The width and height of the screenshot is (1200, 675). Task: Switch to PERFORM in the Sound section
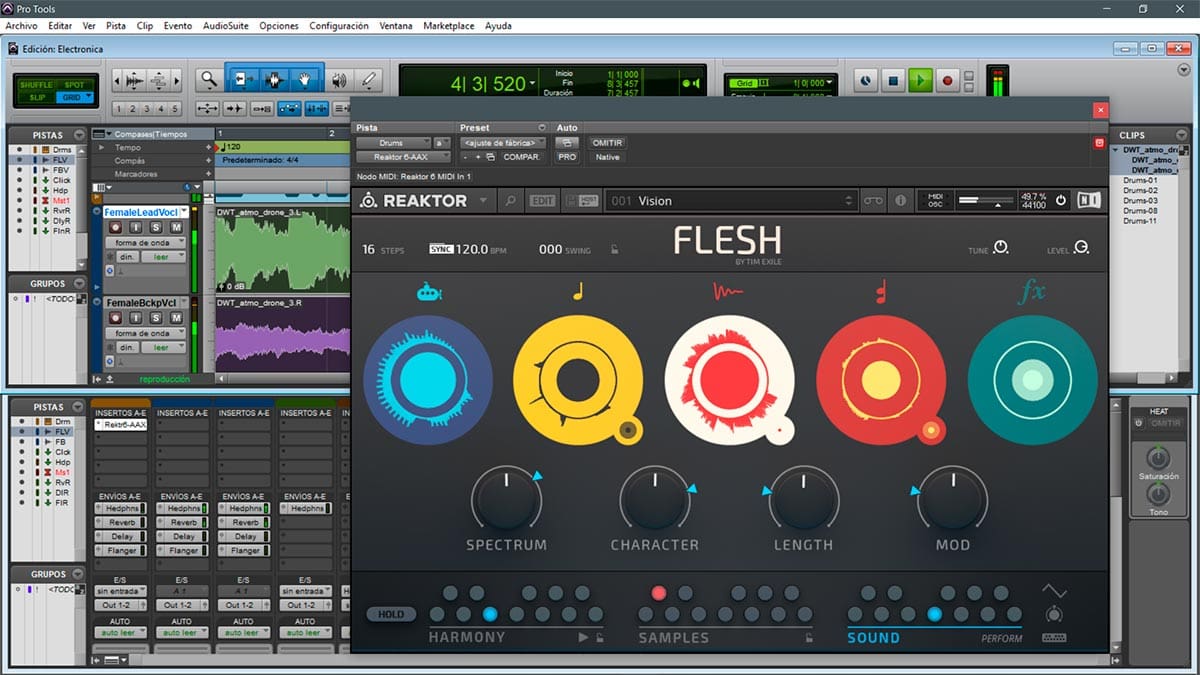point(1001,638)
